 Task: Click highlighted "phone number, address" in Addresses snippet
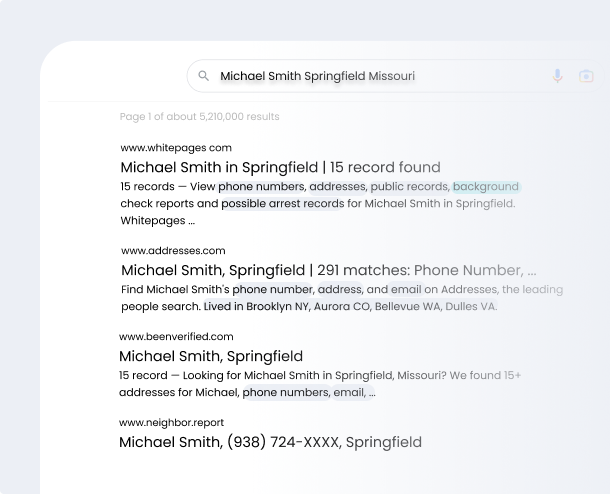click(297, 289)
